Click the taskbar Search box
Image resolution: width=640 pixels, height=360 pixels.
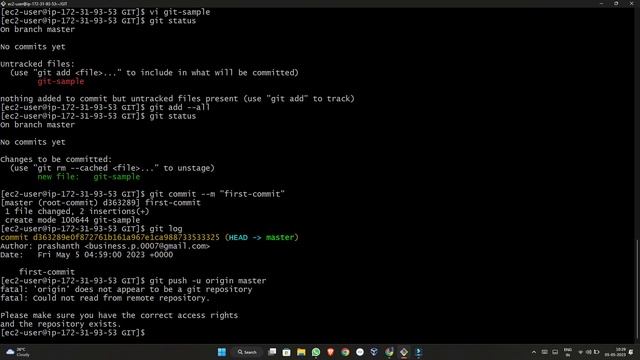pyautogui.click(x=247, y=352)
